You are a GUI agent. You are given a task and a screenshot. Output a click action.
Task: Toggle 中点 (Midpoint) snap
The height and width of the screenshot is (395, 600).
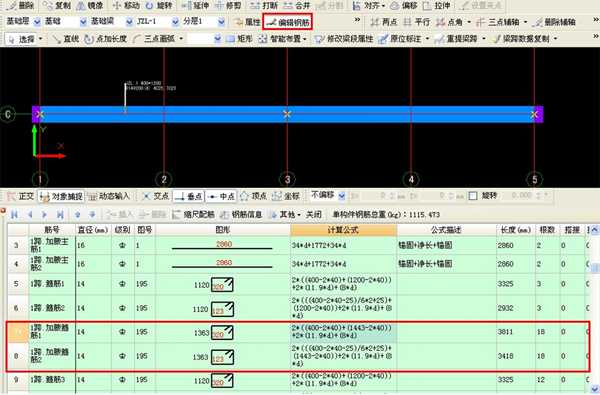[x=221, y=196]
